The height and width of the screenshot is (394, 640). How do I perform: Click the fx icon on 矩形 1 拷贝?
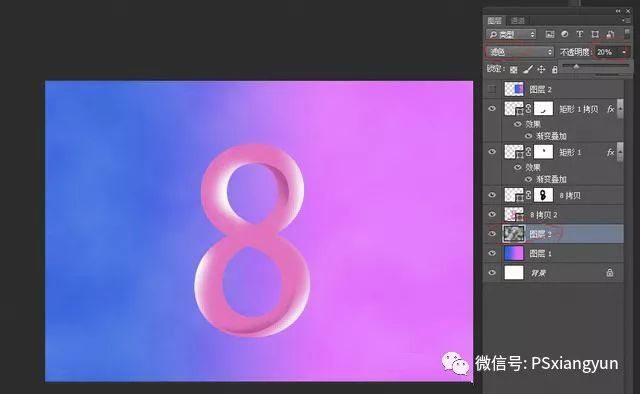[610, 109]
